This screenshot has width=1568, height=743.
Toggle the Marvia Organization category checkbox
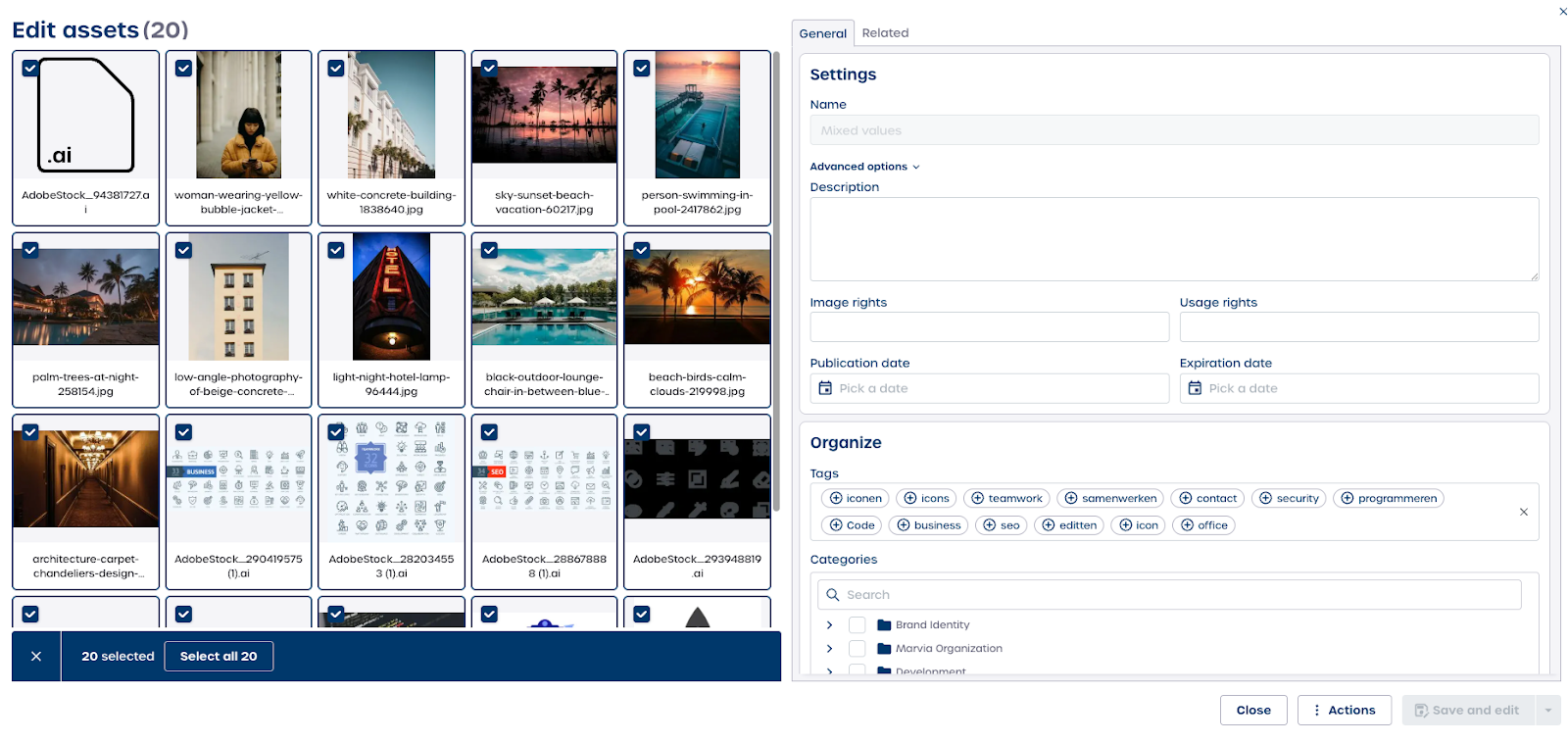point(857,648)
